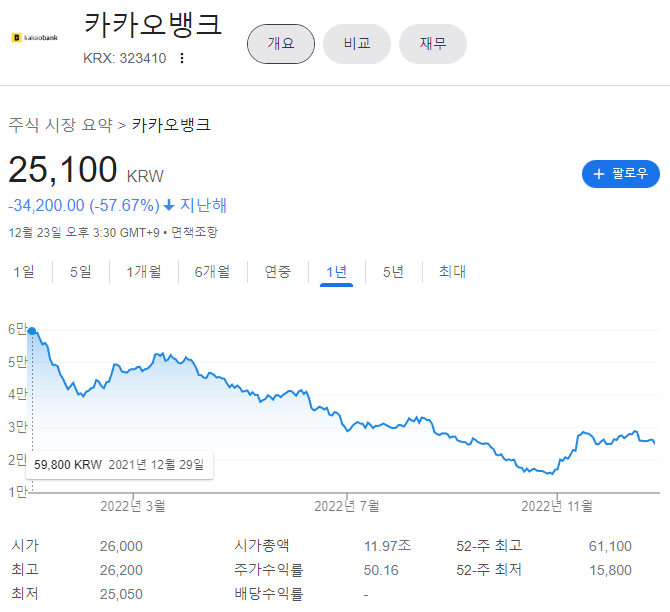
Task: Open the 재무 financials tab
Action: [x=433, y=44]
